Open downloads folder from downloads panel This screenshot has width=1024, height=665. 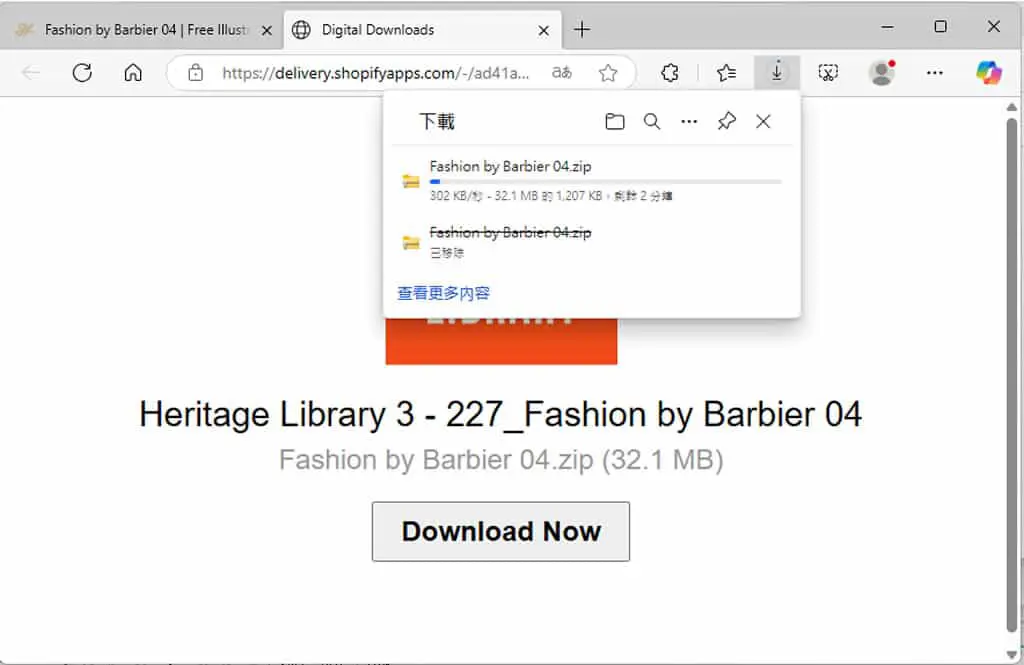pos(615,122)
